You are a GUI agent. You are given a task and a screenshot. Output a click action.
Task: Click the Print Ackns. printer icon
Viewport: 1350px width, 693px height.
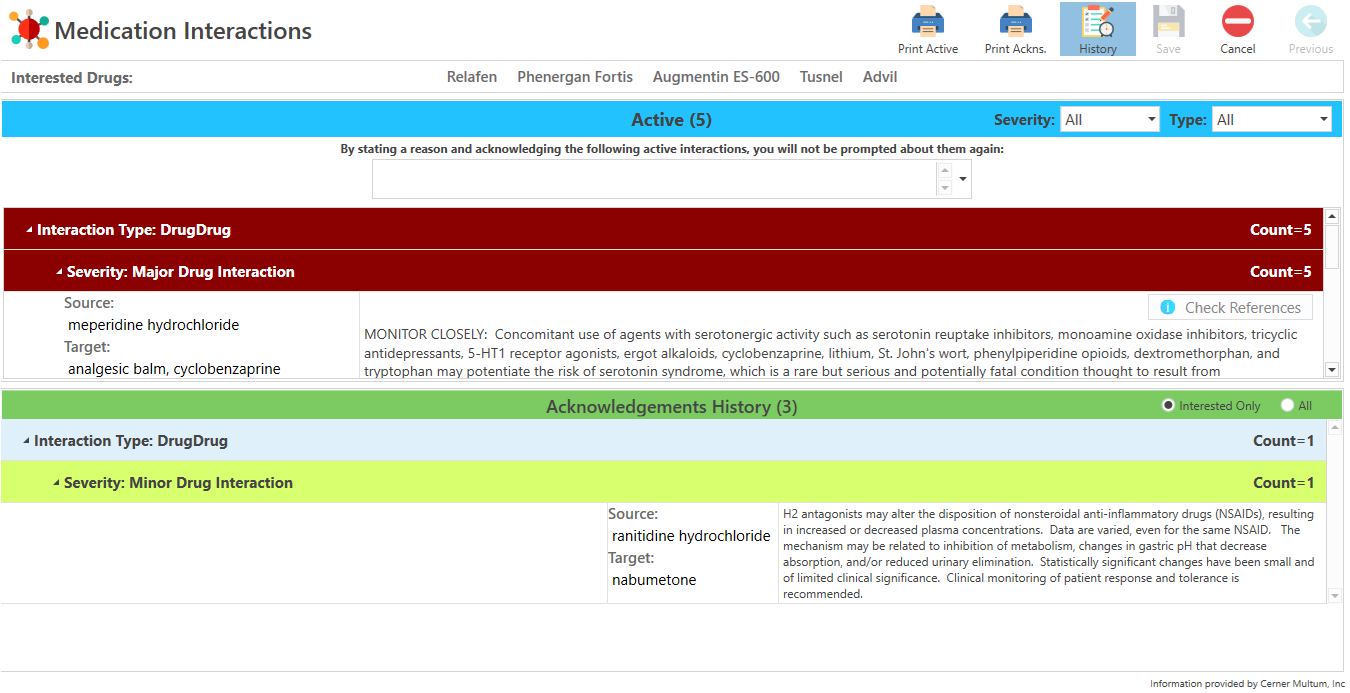pos(1015,21)
